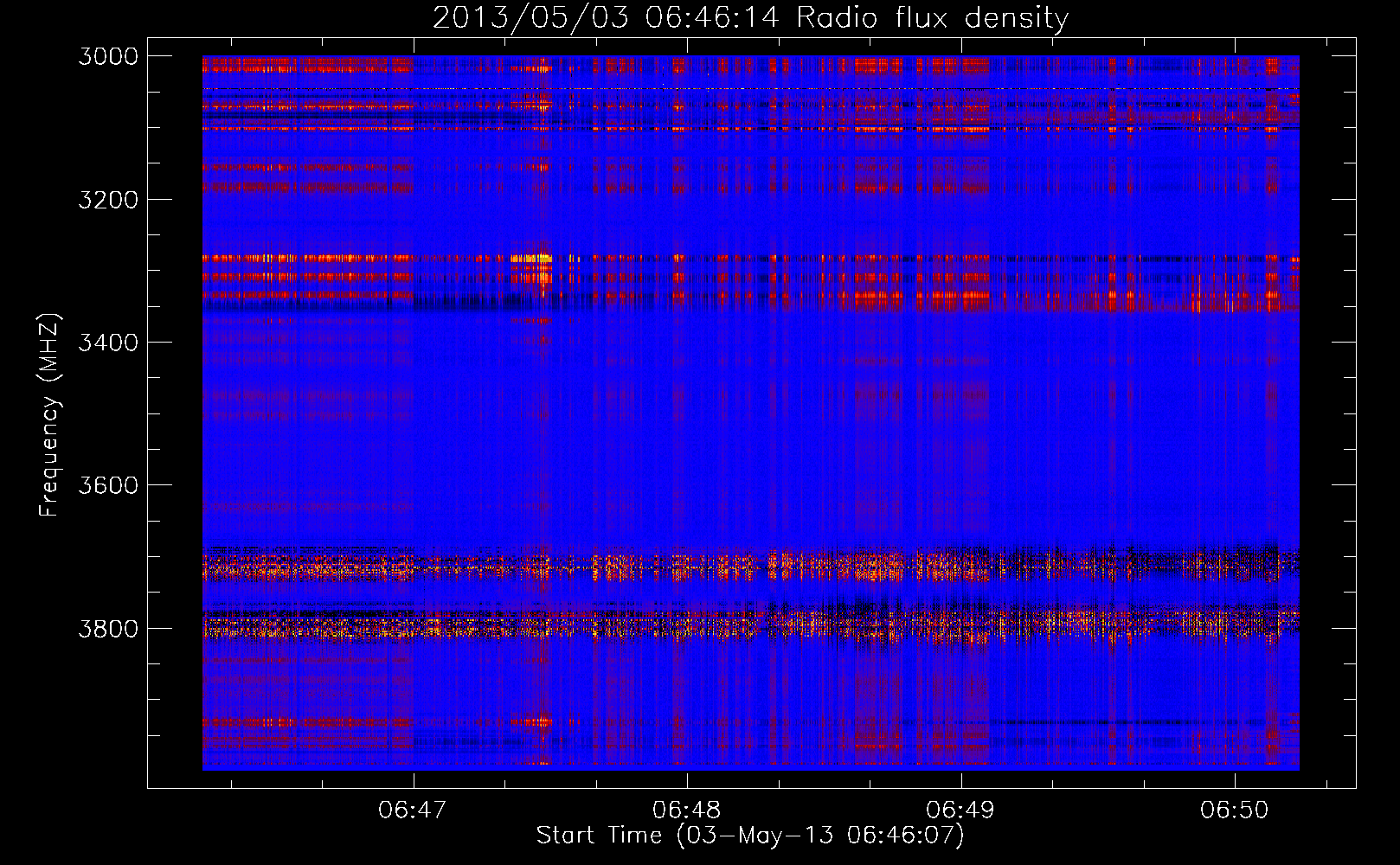This screenshot has width=1400, height=865.
Task: Click the "Frequency (MHZ)" axis label
Action: coord(49,415)
